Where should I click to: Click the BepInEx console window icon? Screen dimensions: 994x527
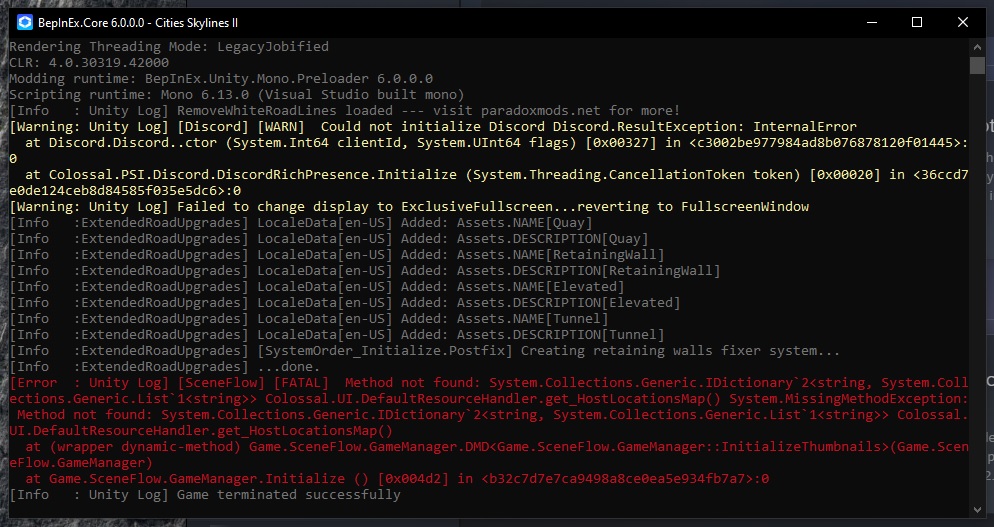[x=25, y=22]
